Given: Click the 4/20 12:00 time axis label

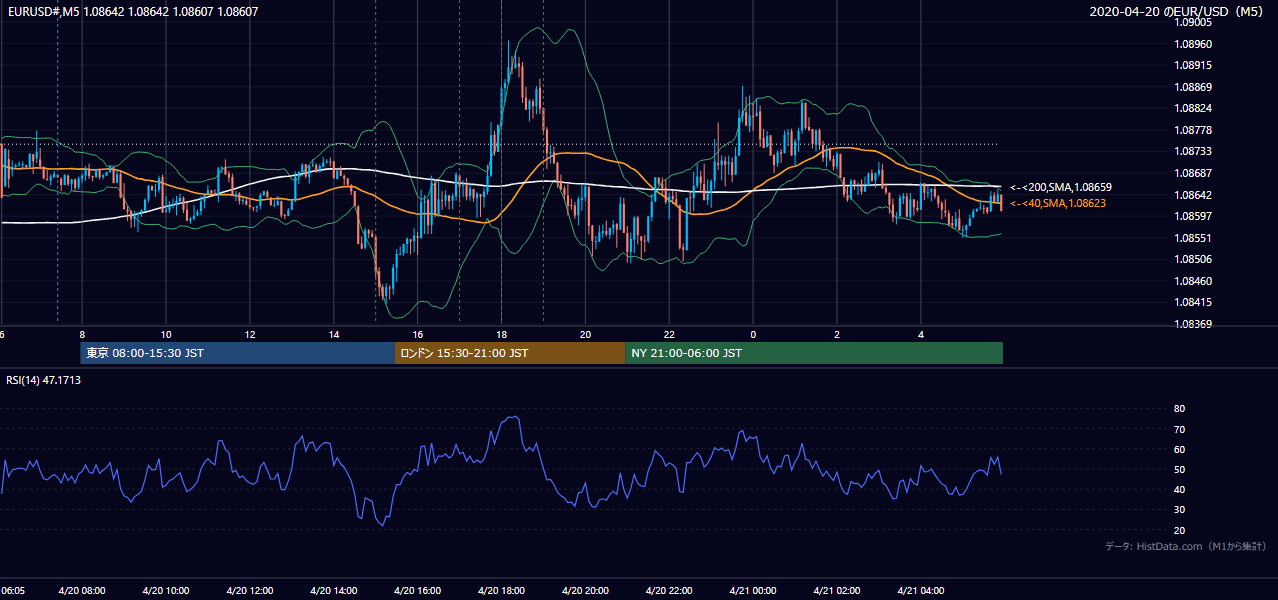Looking at the screenshot, I should point(249,591).
